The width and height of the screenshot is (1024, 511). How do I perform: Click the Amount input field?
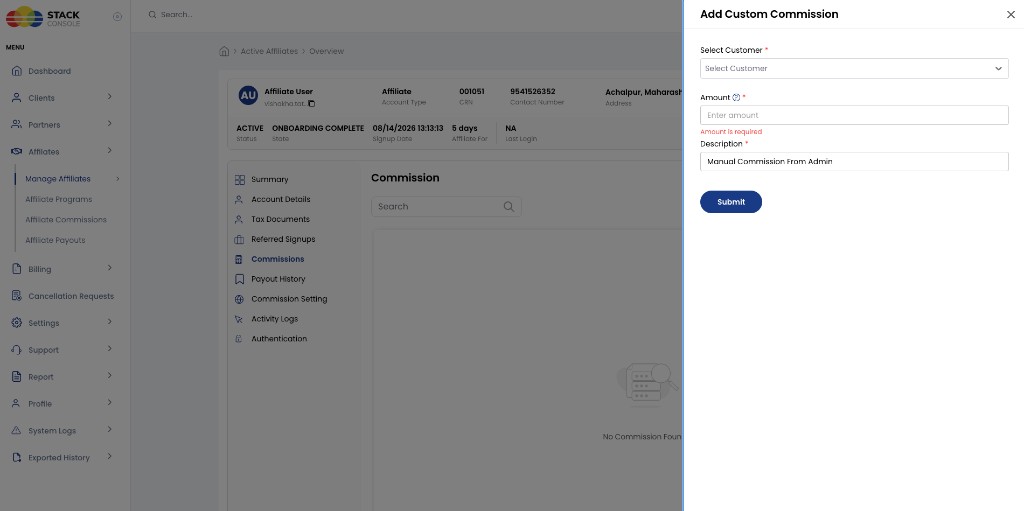[854, 115]
